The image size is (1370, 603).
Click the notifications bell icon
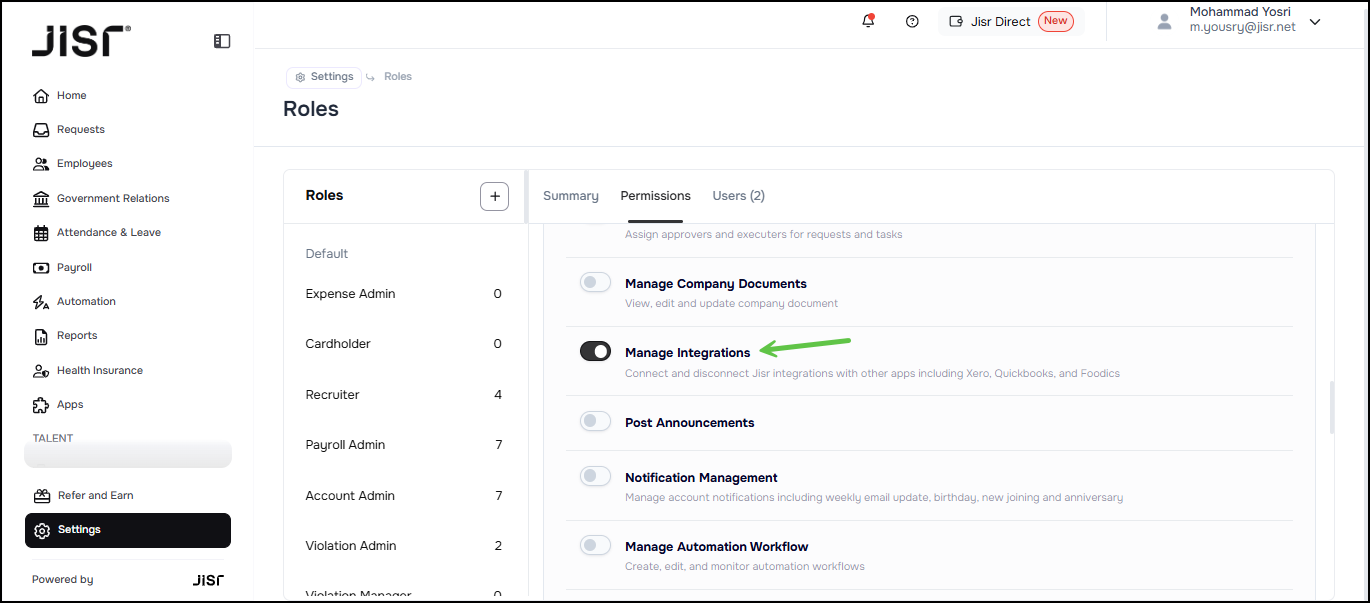(868, 21)
